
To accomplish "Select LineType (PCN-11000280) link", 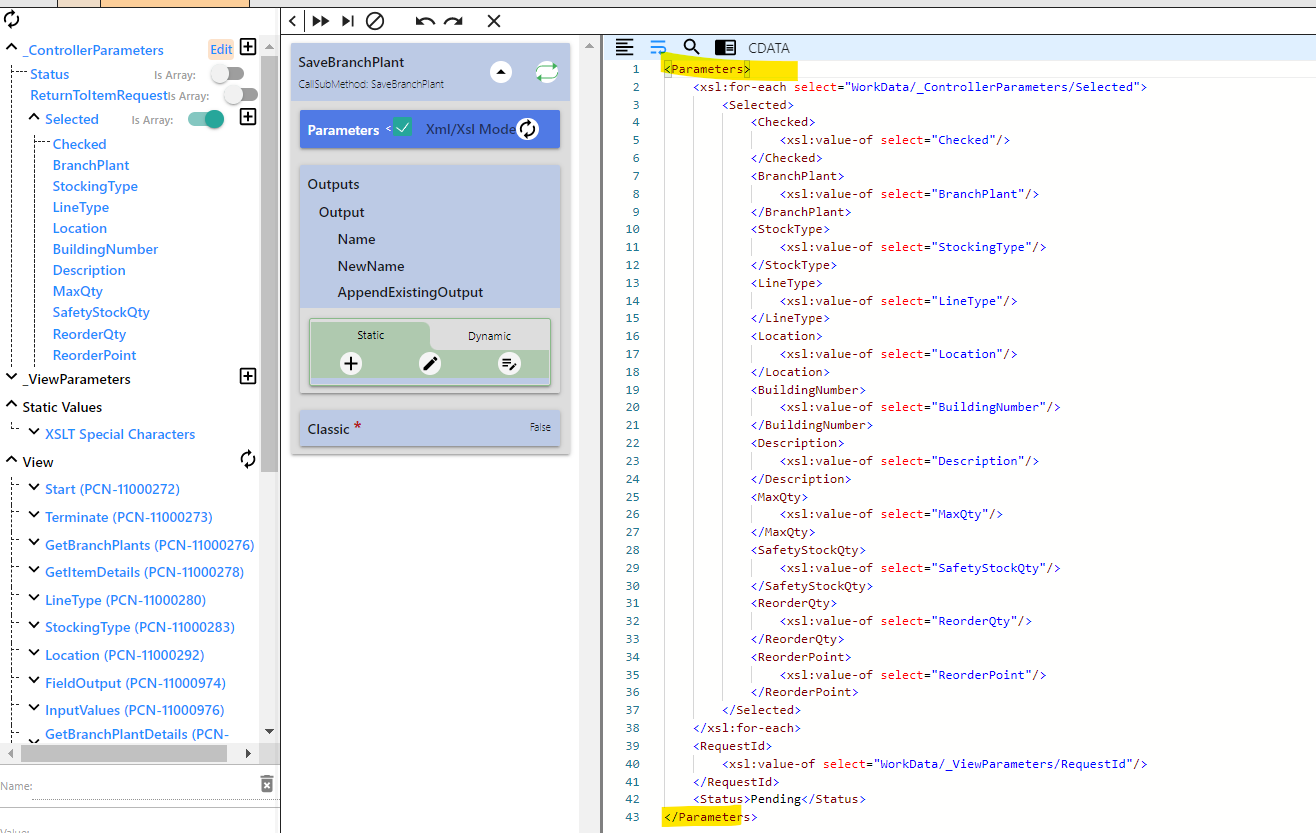I will (x=125, y=600).
